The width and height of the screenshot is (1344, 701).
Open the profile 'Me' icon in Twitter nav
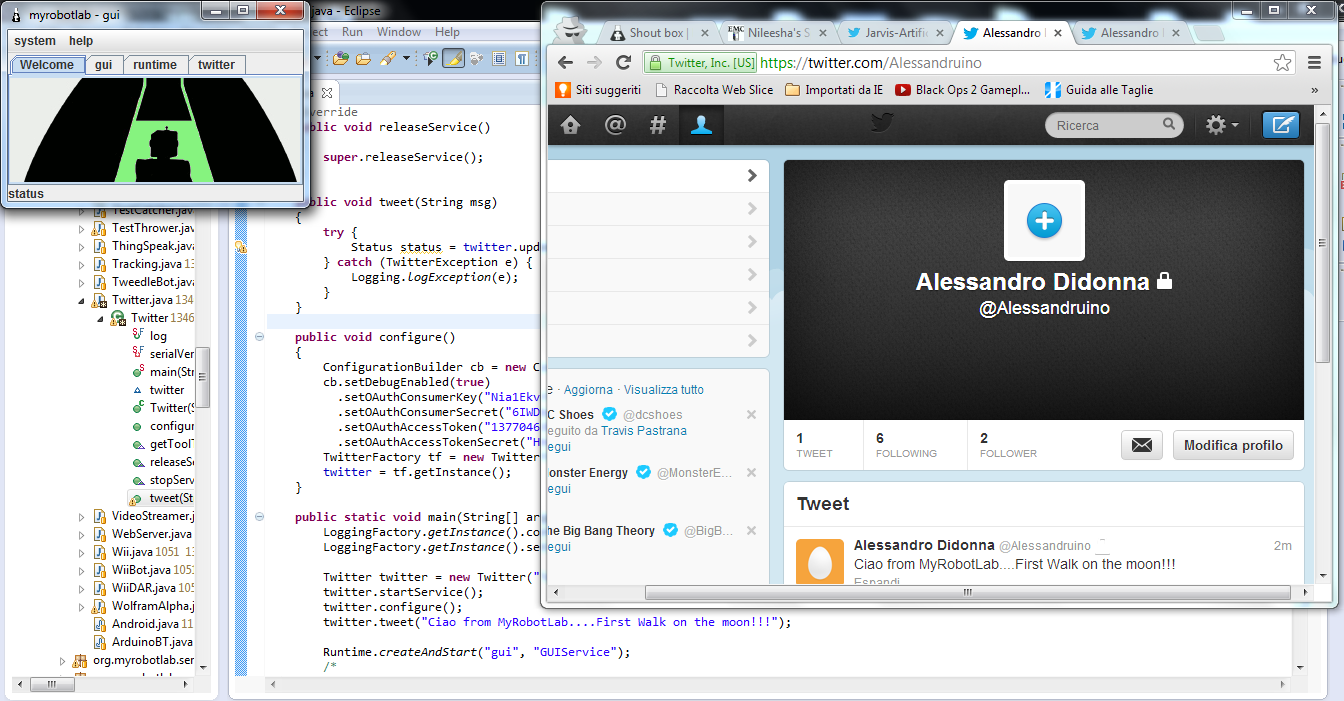(x=702, y=125)
